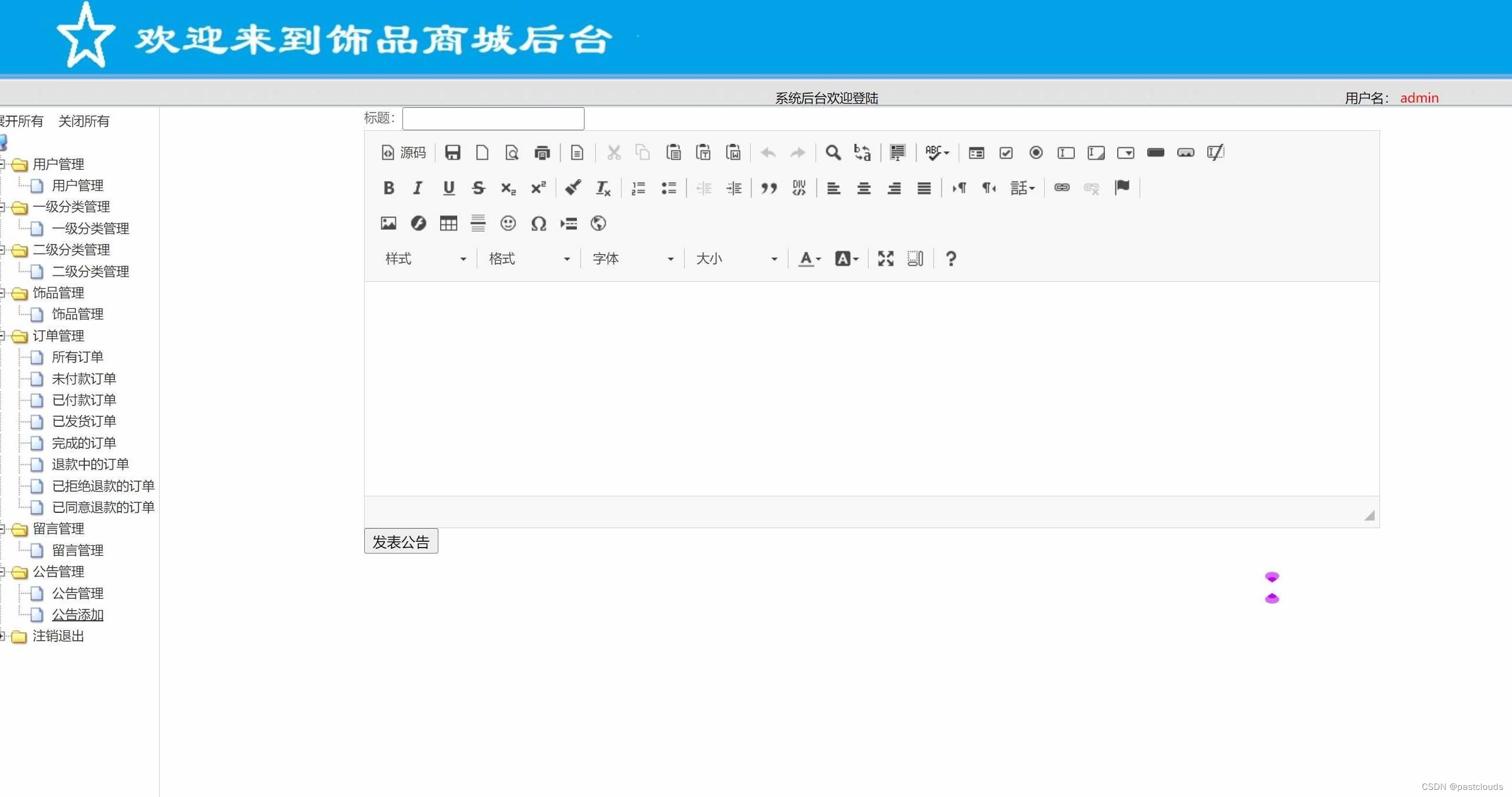Viewport: 1512px width, 797px height.
Task: Click the Print document icon
Action: point(542,152)
